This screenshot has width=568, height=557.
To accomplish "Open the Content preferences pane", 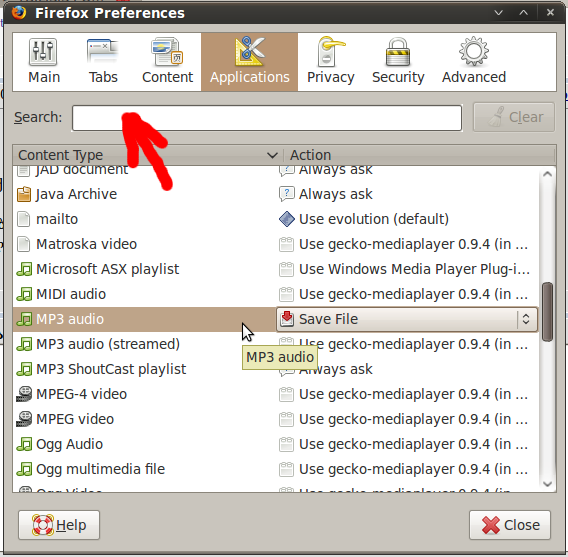I will coord(167,62).
